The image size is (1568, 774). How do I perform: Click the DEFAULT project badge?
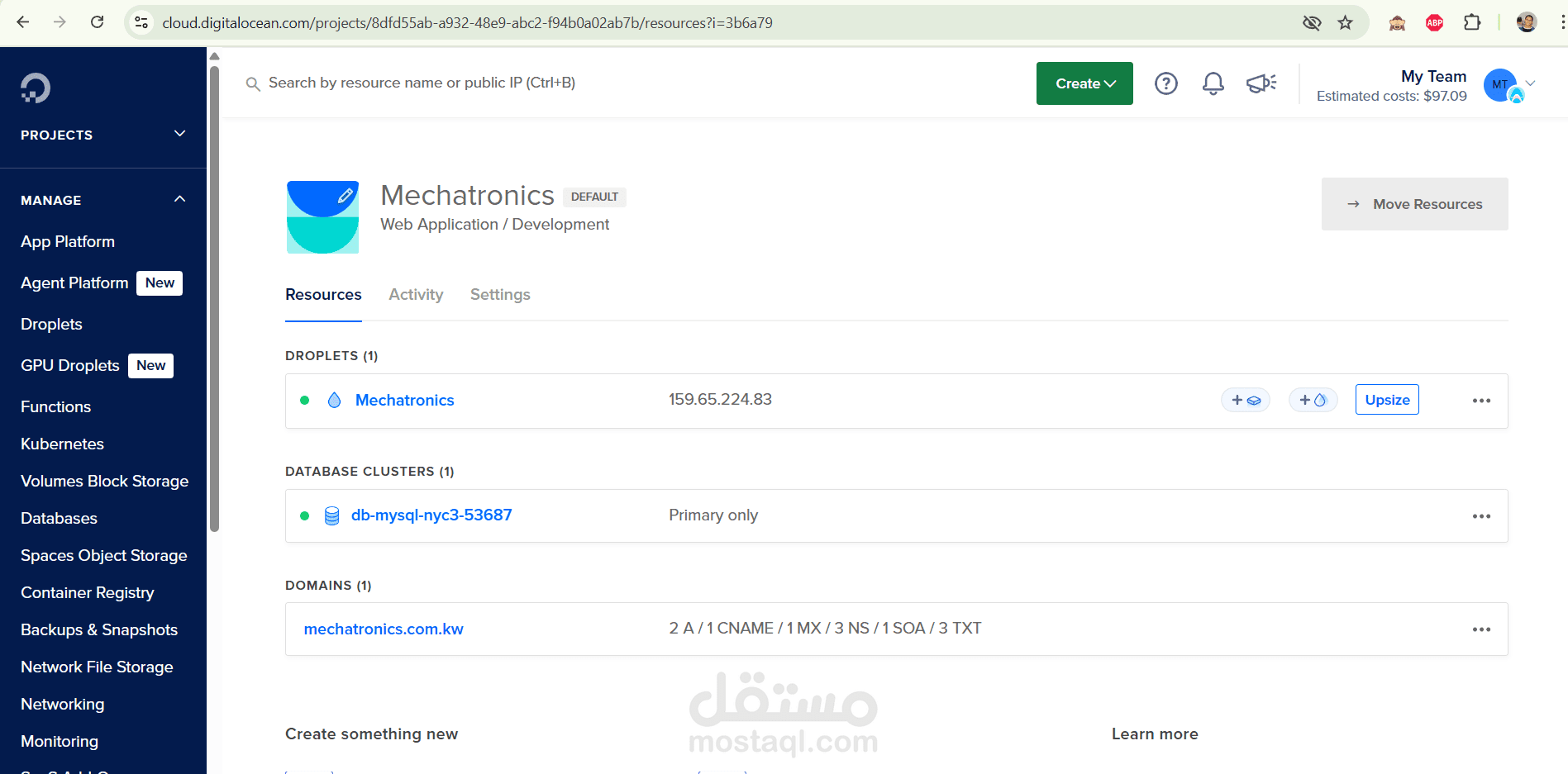[x=594, y=197]
